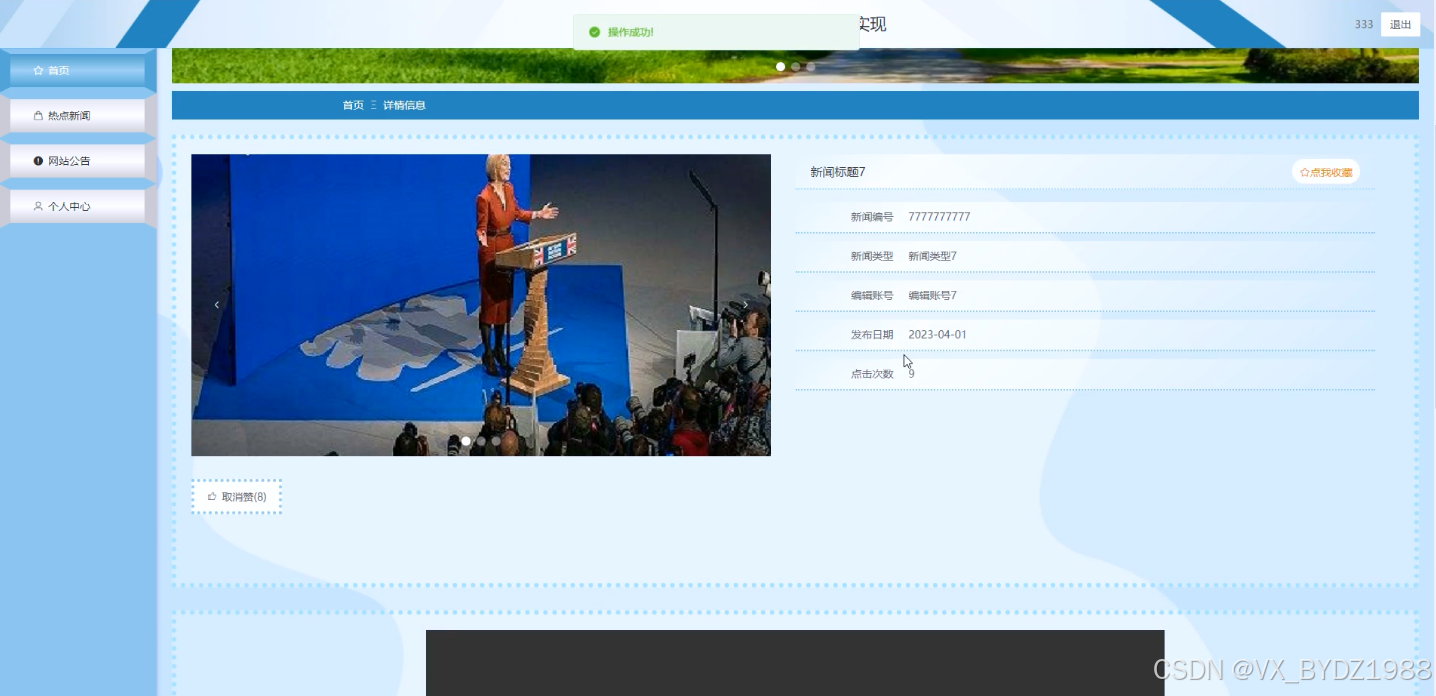The width and height of the screenshot is (1436, 696).
Task: Open the 首页 sidebar menu item
Action: [77, 71]
